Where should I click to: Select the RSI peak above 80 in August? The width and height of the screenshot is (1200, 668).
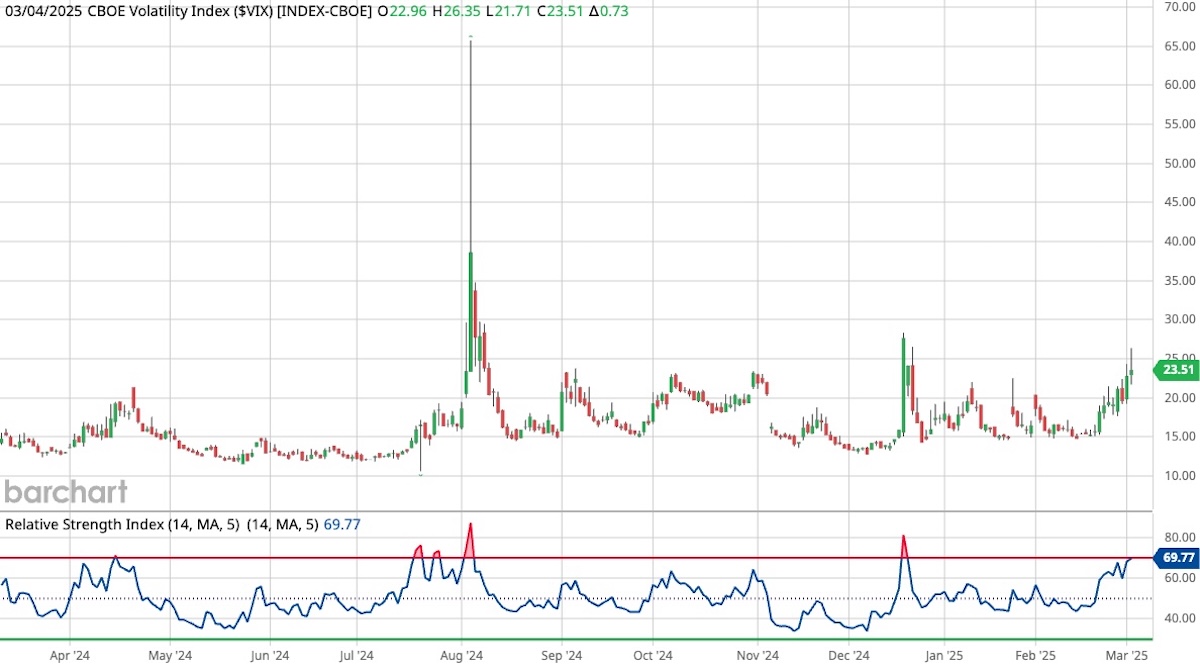471,525
